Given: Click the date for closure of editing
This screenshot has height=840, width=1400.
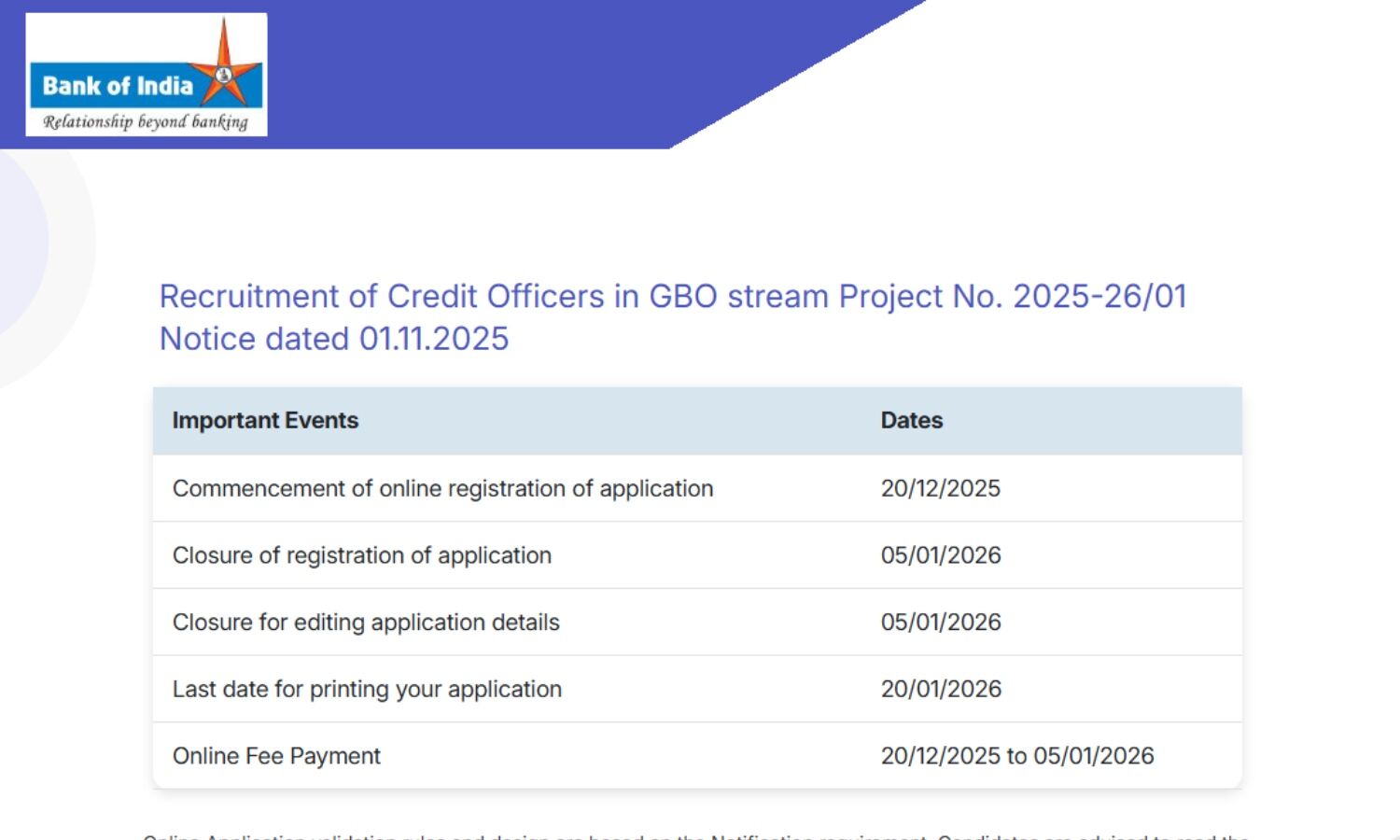Looking at the screenshot, I should point(941,623).
